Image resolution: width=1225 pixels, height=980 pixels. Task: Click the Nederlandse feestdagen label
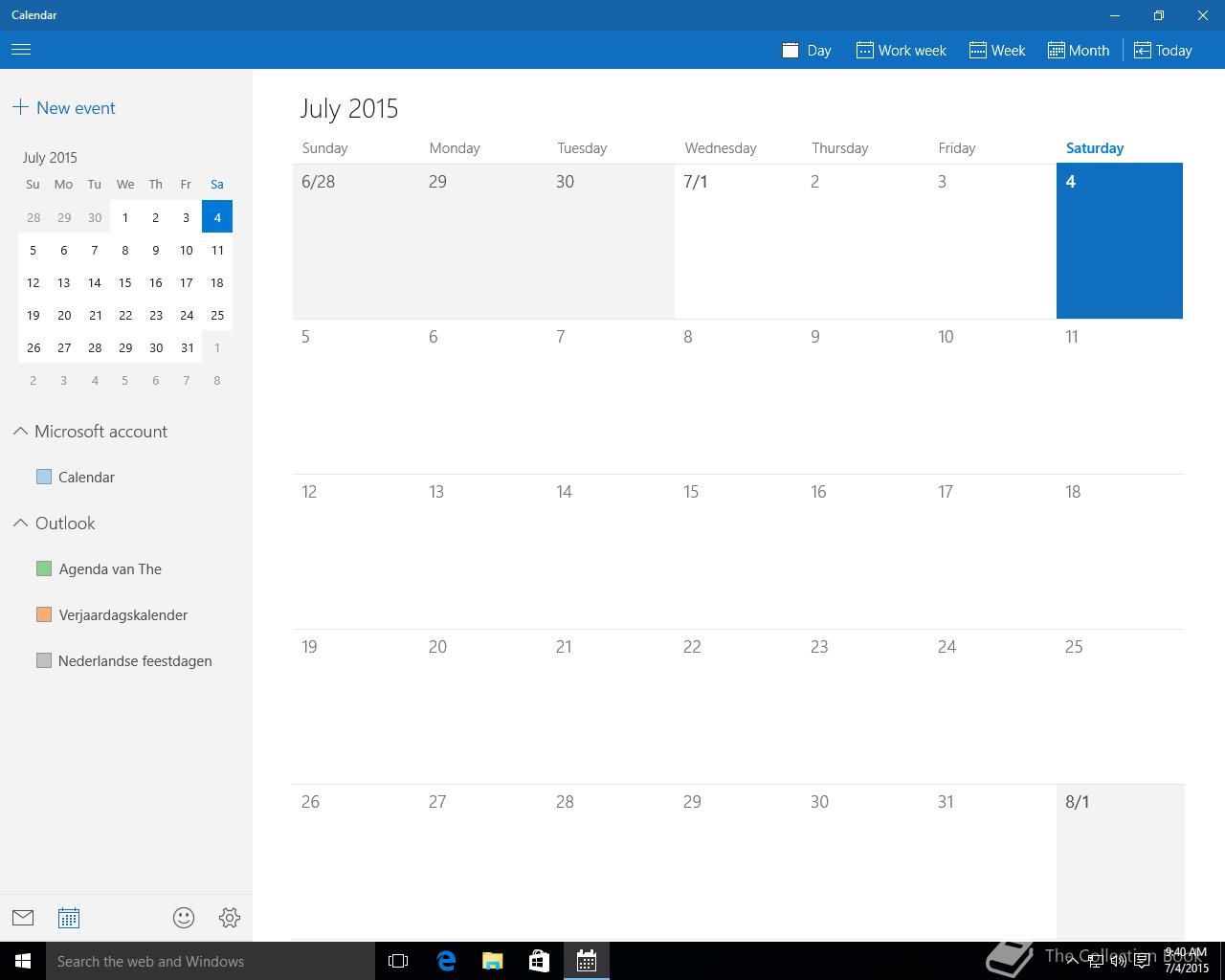click(135, 660)
